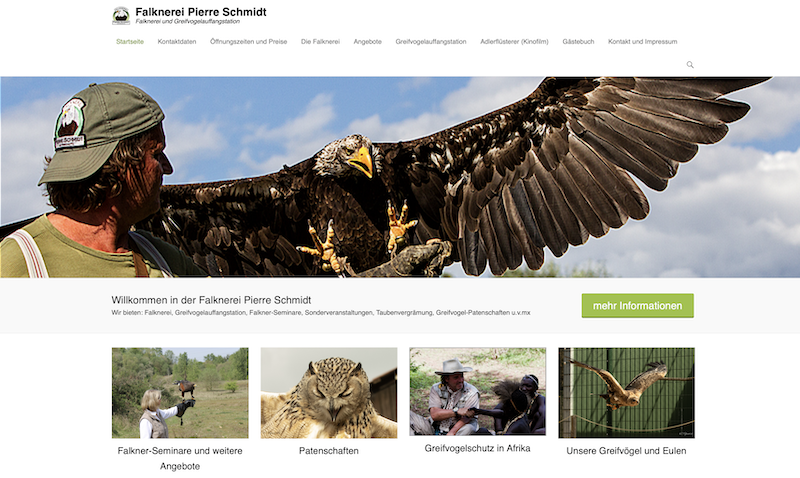Go to Öffnungszeiten und Preise page
The height and width of the screenshot is (478, 800).
pyautogui.click(x=248, y=42)
